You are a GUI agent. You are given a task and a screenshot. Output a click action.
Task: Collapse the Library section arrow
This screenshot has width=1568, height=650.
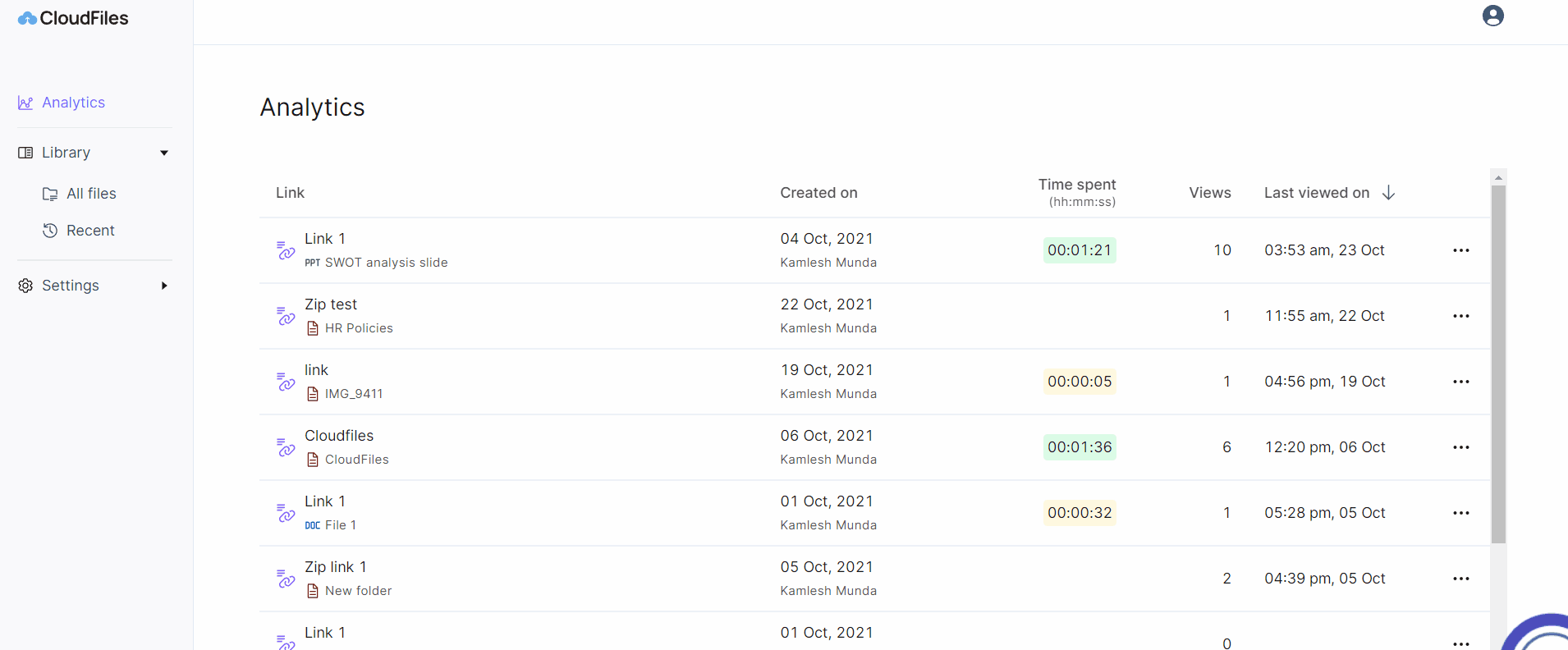coord(164,153)
